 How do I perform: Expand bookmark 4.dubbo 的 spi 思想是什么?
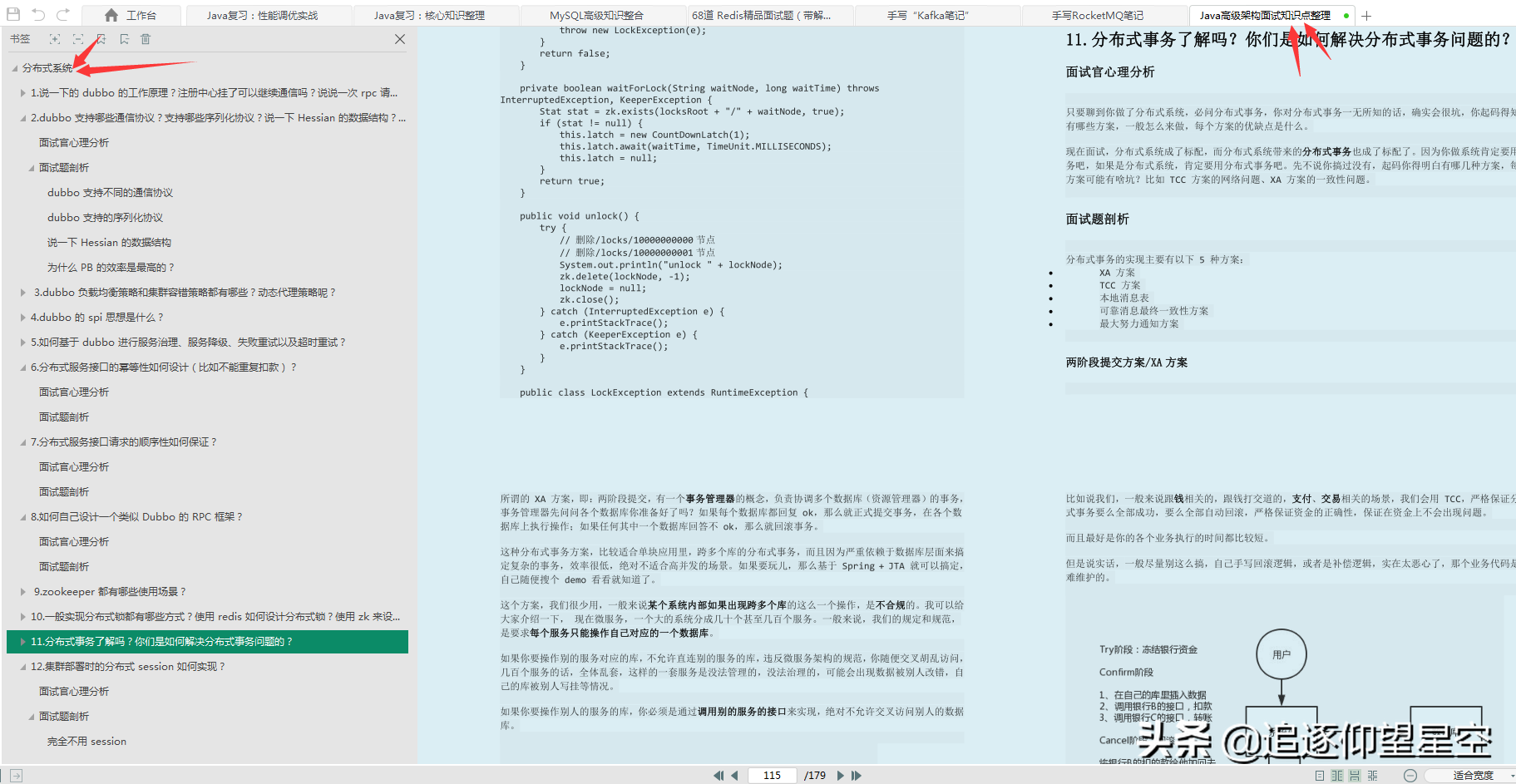point(23,318)
